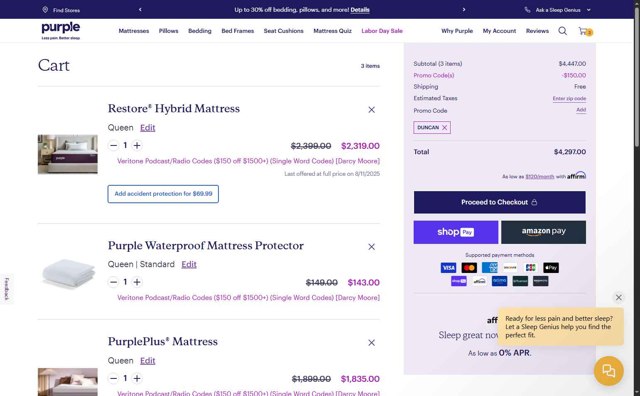Decrease PurplePlus Mattress quantity
The width and height of the screenshot is (640, 396).
tap(113, 378)
